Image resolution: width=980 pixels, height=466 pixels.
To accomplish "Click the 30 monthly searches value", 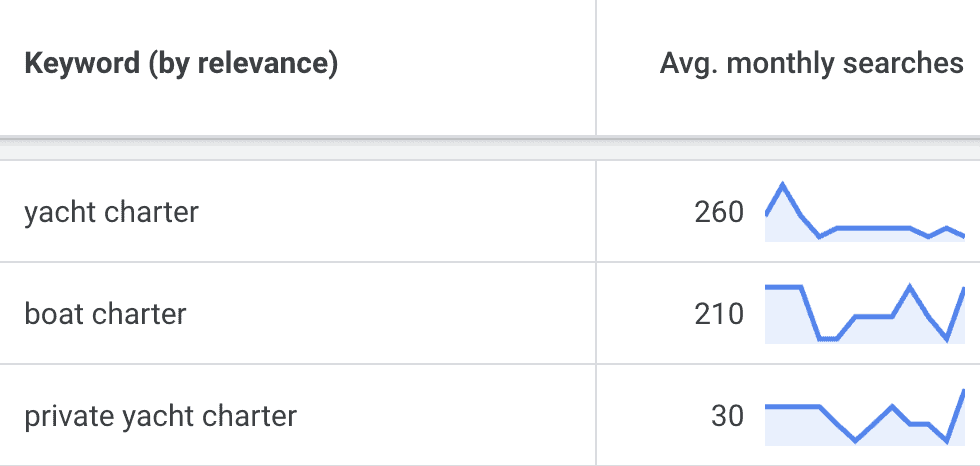I will click(x=728, y=417).
